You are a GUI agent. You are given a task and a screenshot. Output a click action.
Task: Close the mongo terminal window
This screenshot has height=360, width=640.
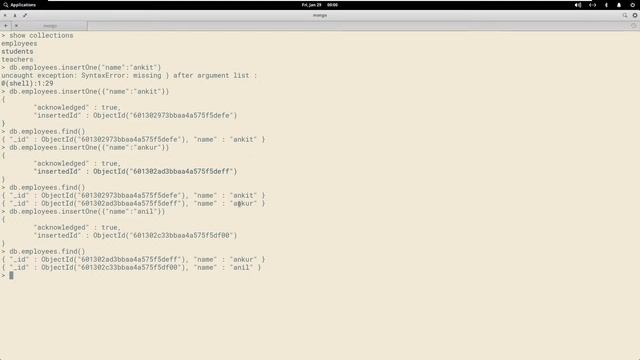point(5,15)
